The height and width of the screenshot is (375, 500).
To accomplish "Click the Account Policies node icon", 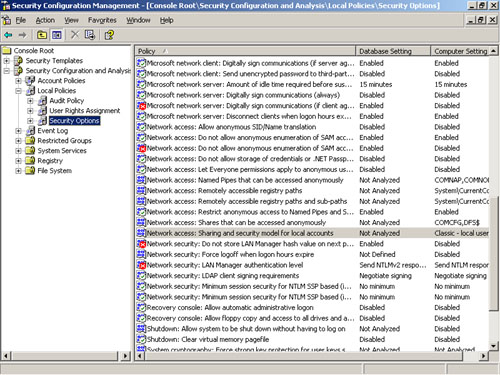I will [x=30, y=81].
